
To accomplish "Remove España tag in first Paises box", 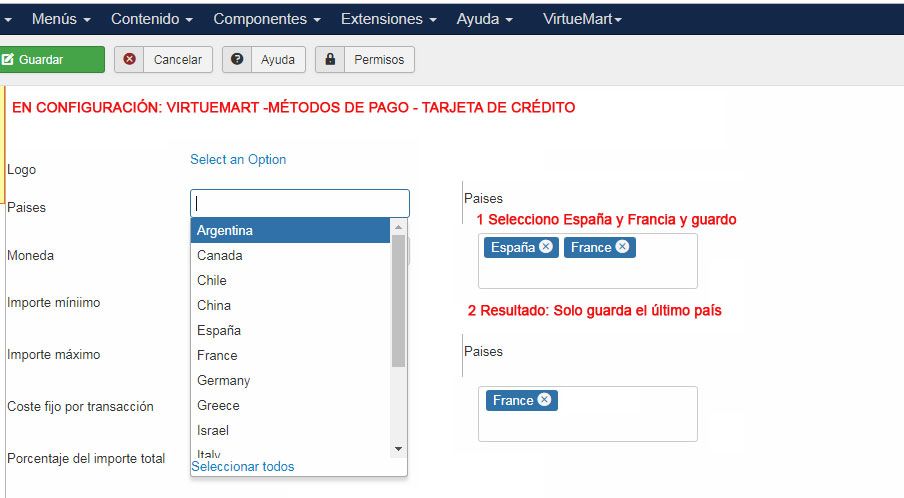I will coord(545,247).
